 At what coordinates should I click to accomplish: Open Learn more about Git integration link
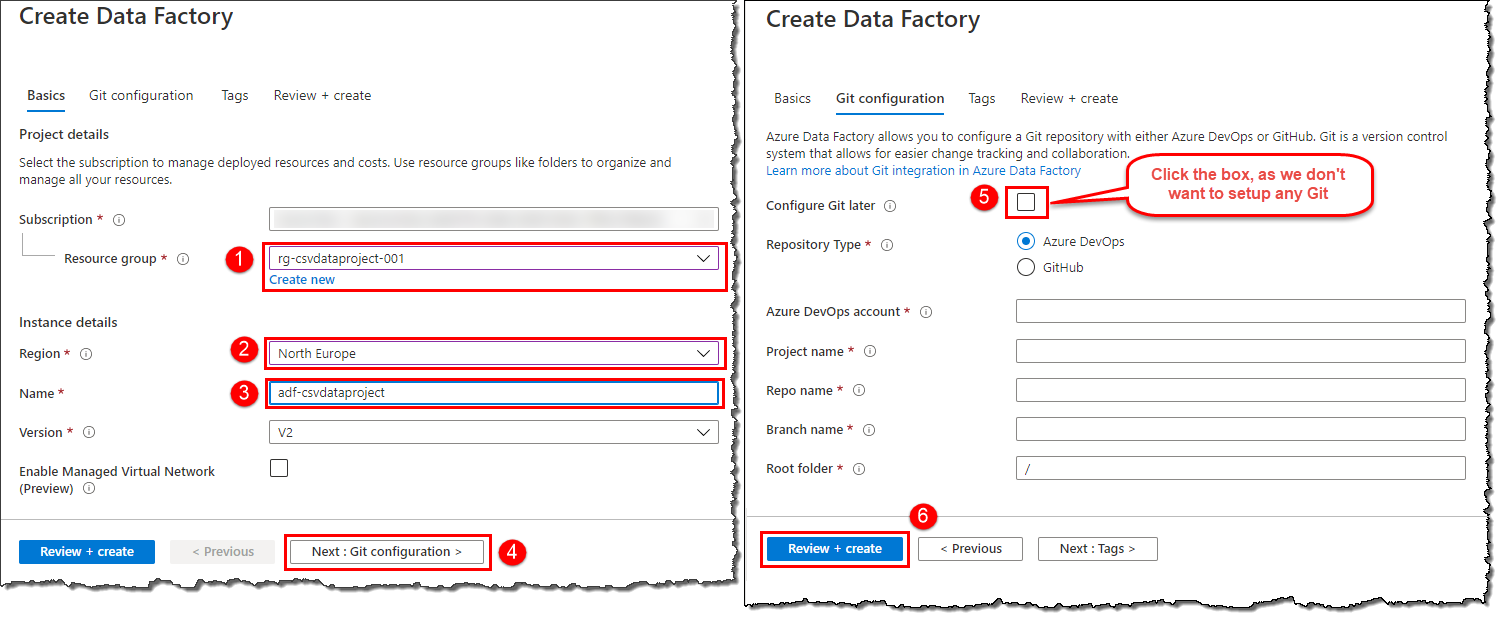click(x=923, y=171)
